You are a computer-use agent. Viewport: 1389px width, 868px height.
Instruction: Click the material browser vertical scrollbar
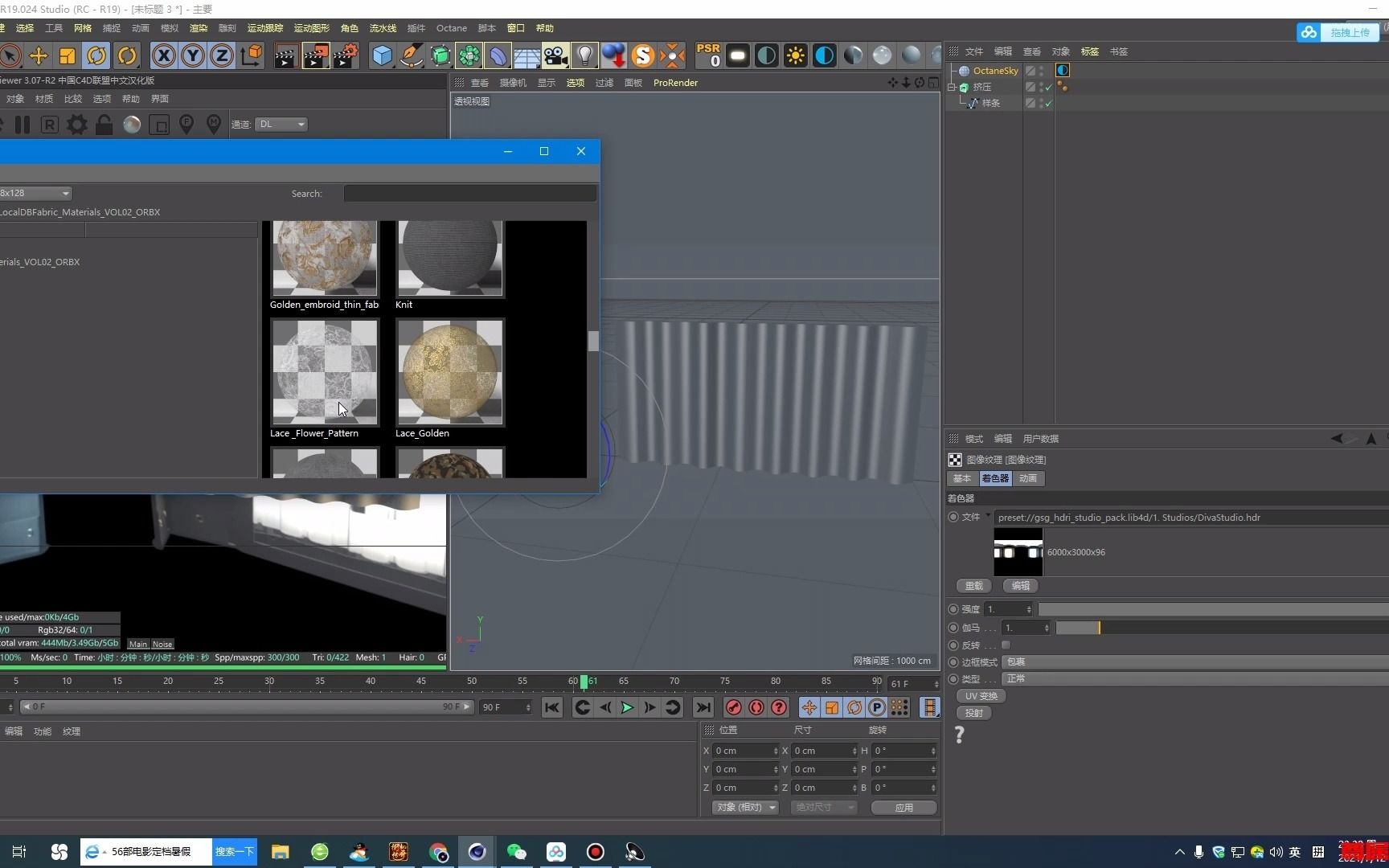tap(593, 341)
